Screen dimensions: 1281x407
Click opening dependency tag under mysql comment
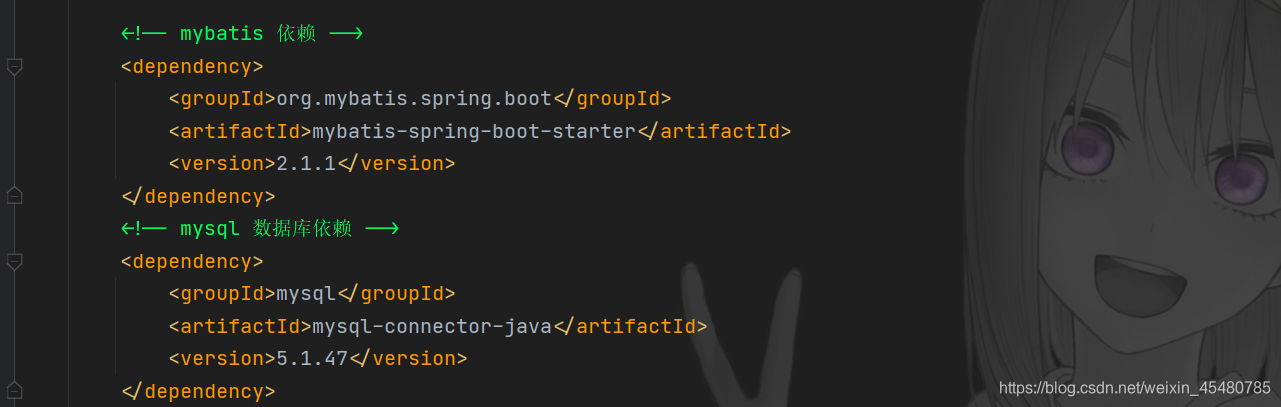click(x=192, y=262)
